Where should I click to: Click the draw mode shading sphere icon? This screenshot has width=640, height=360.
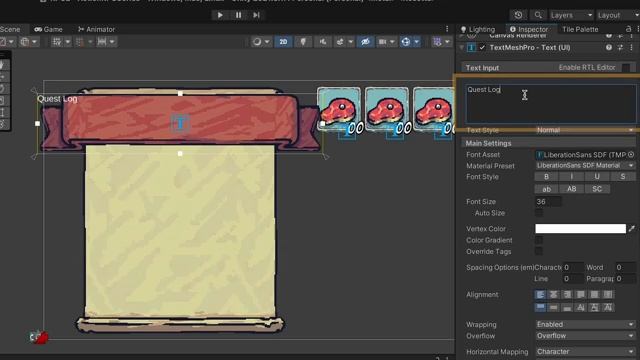[257, 42]
